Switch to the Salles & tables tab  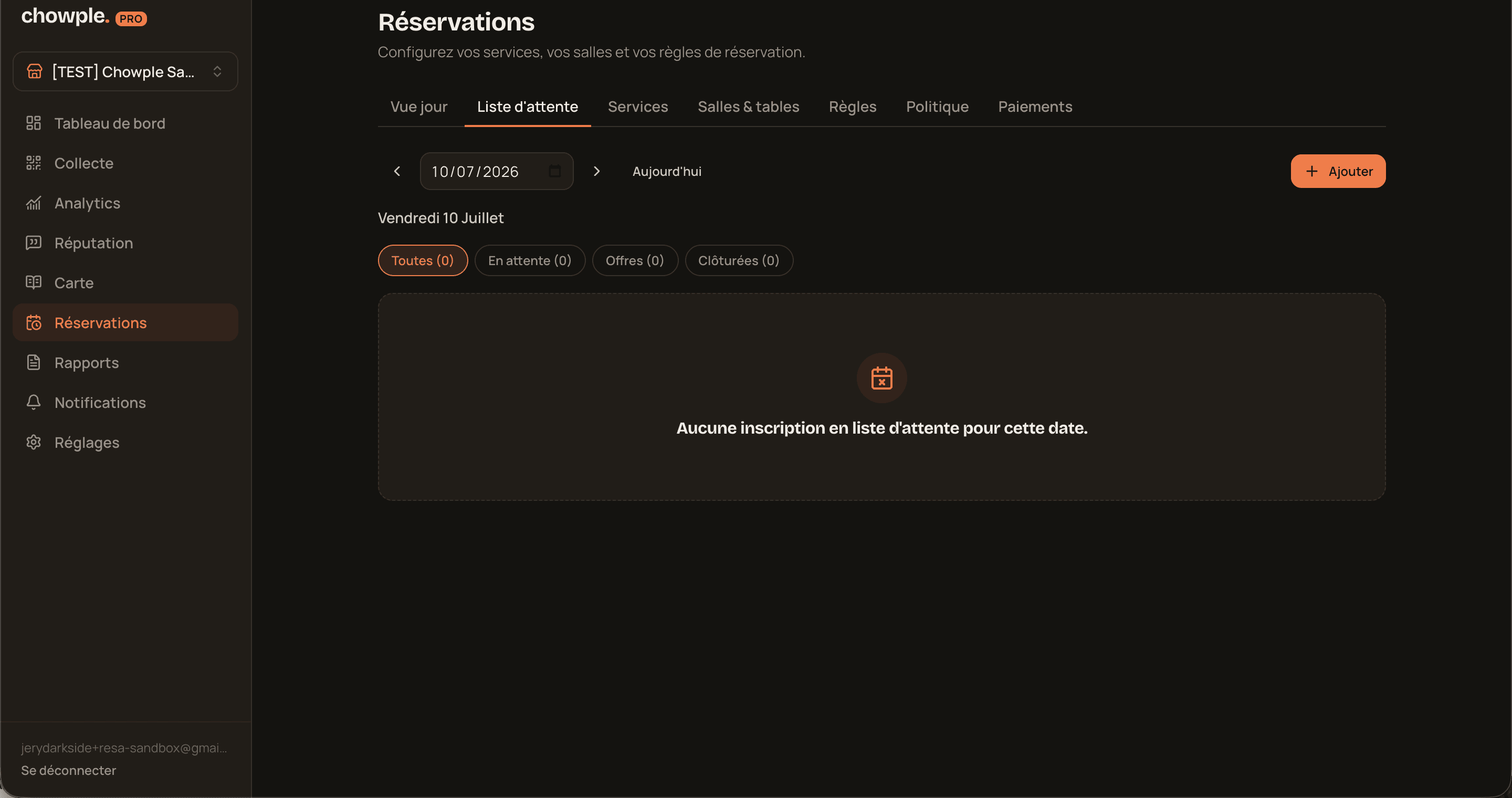748,107
